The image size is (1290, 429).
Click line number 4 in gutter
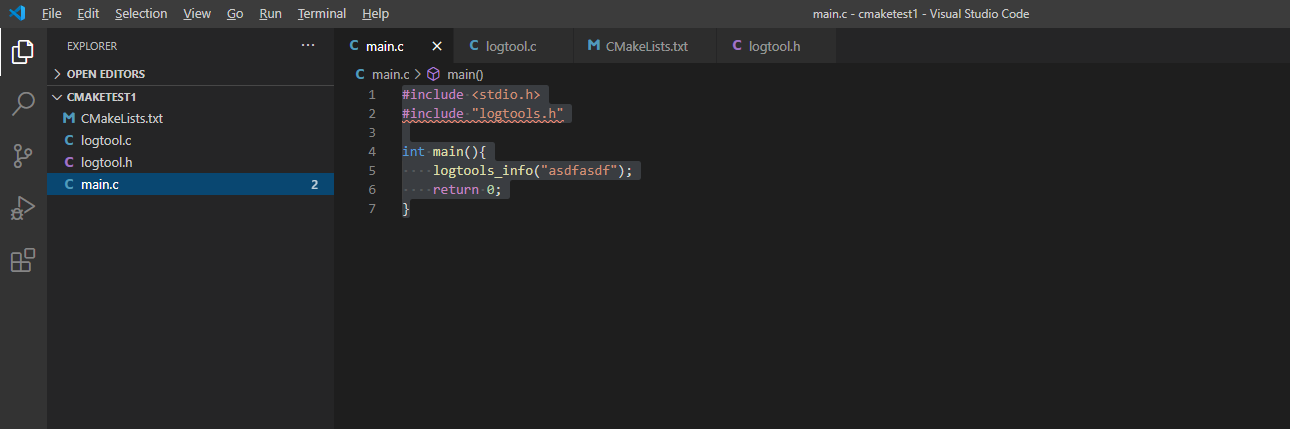coord(372,151)
